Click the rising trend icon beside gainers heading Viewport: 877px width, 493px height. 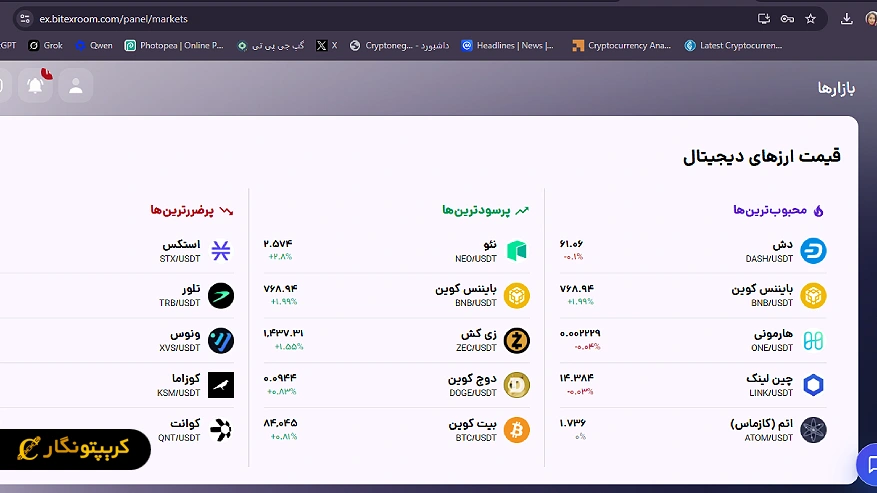coord(522,210)
